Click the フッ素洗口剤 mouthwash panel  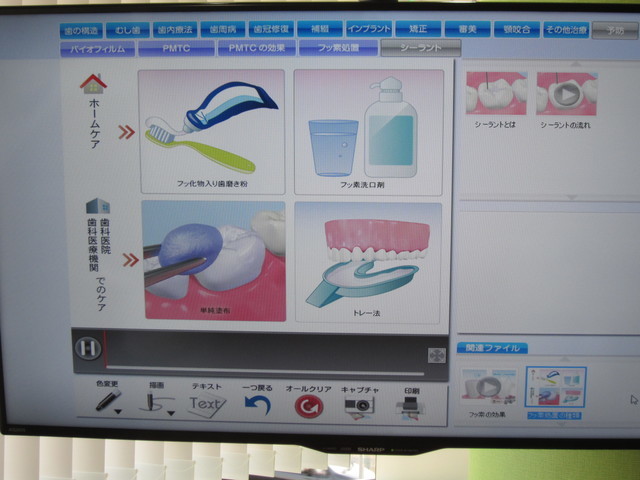coord(368,132)
